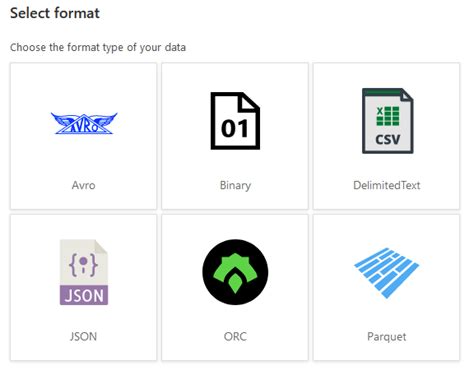Select blank area of JSON tile
The height and width of the screenshot is (375, 474).
[x=84, y=318]
